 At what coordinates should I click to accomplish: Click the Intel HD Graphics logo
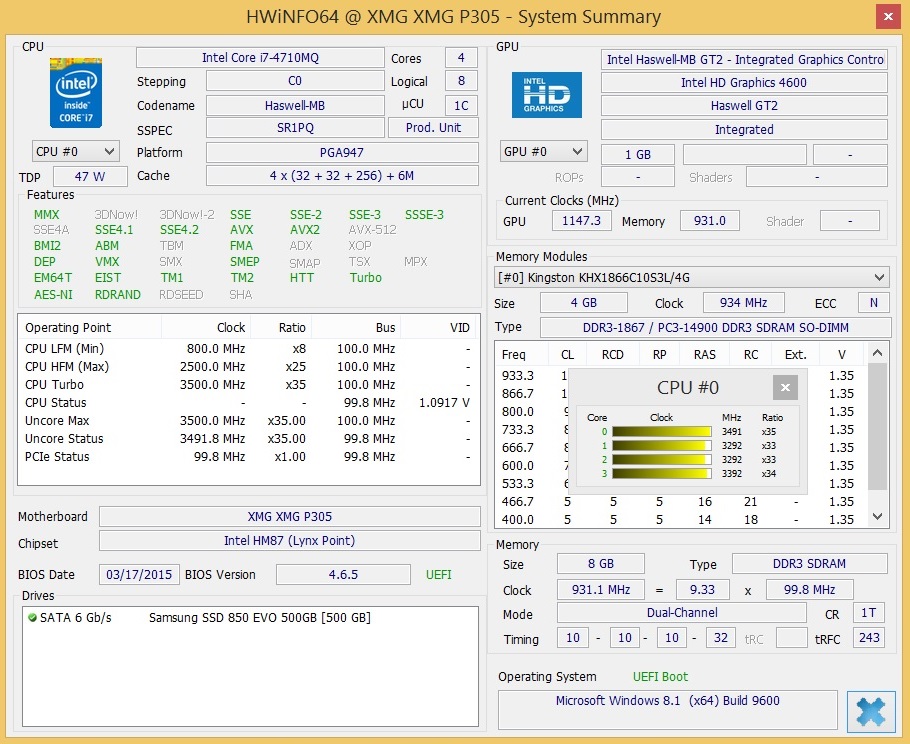[x=547, y=95]
